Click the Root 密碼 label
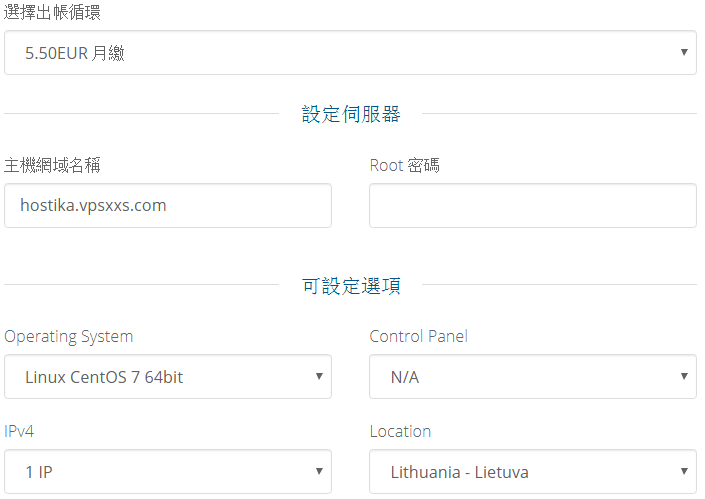The image size is (705, 499). pyautogui.click(x=404, y=165)
